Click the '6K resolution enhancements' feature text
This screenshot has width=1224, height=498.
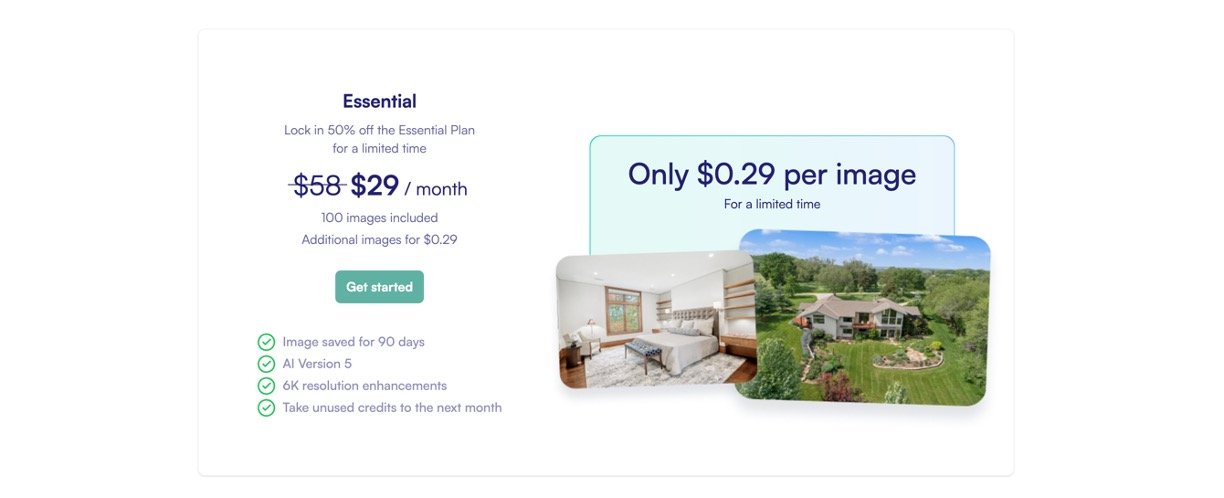click(364, 386)
